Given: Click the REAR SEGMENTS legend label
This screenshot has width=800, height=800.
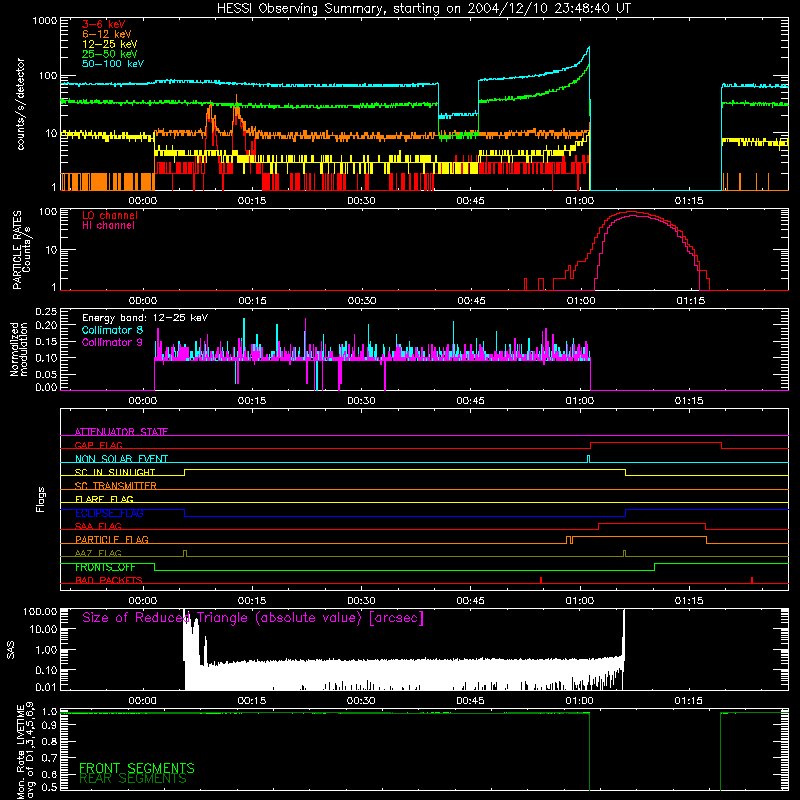Looking at the screenshot, I should [133, 778].
